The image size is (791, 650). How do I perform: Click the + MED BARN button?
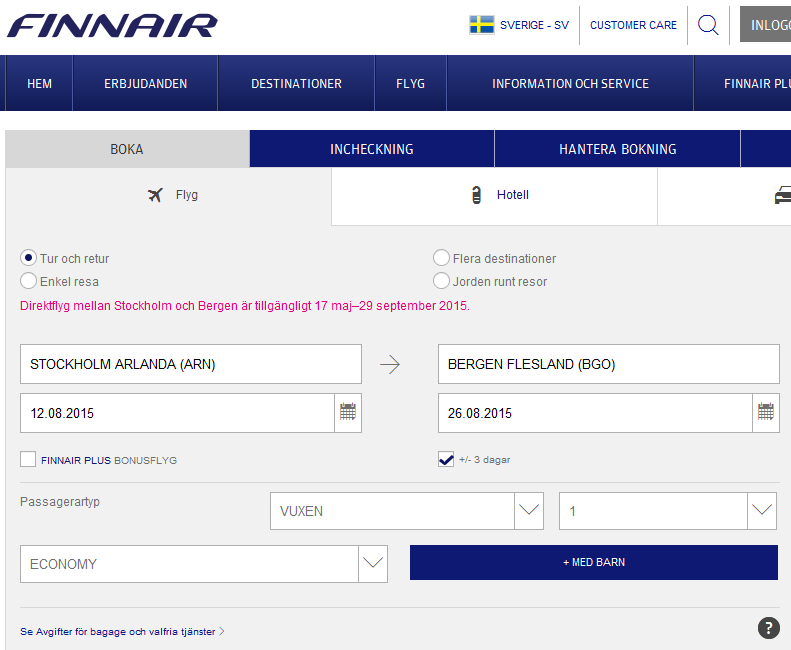(593, 562)
